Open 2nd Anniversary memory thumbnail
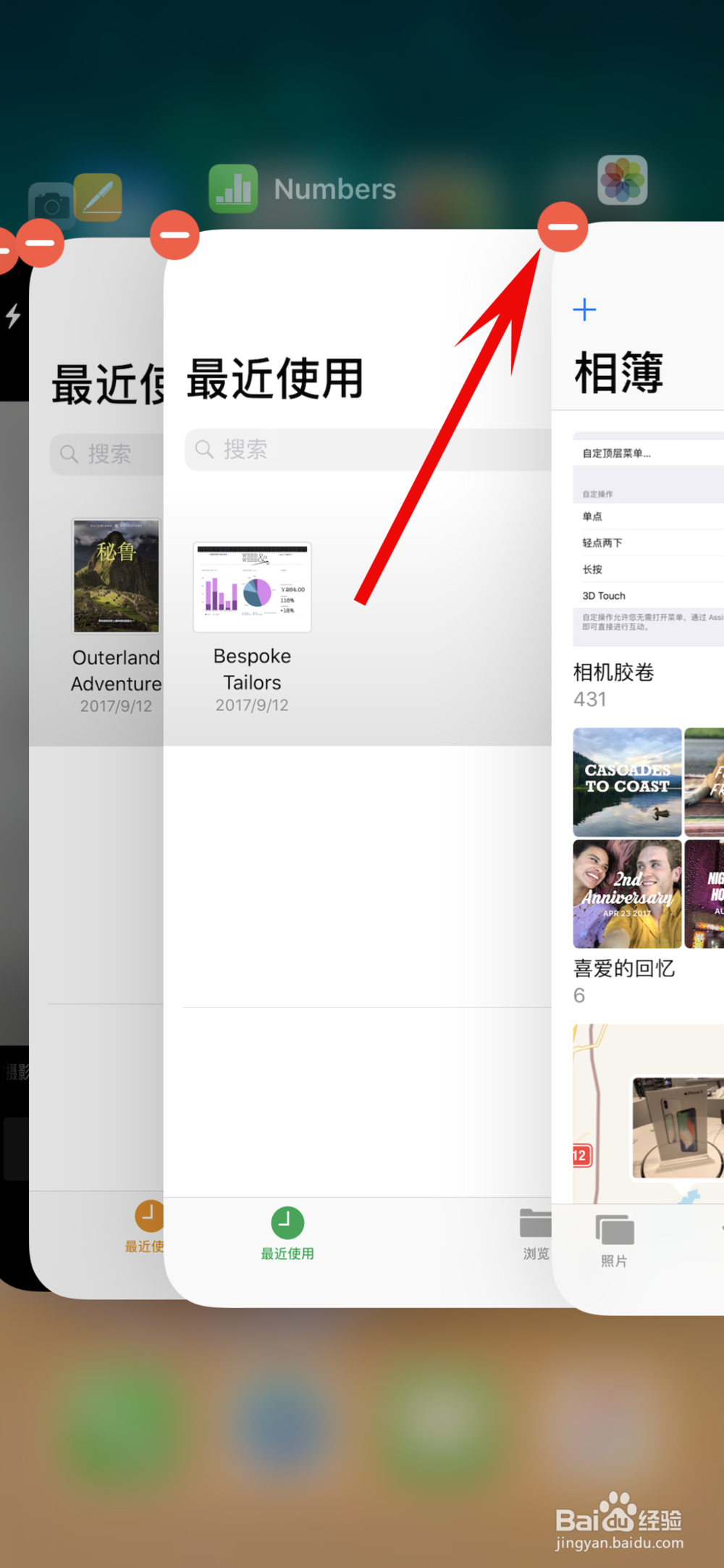This screenshot has width=724, height=1568. pos(627,894)
